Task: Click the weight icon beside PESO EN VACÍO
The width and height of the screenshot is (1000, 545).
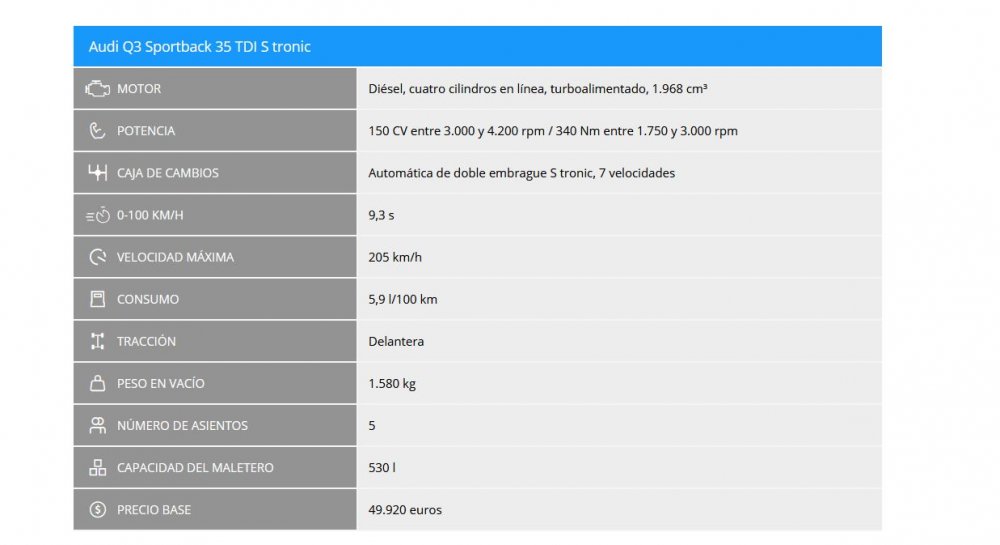Action: pos(98,383)
